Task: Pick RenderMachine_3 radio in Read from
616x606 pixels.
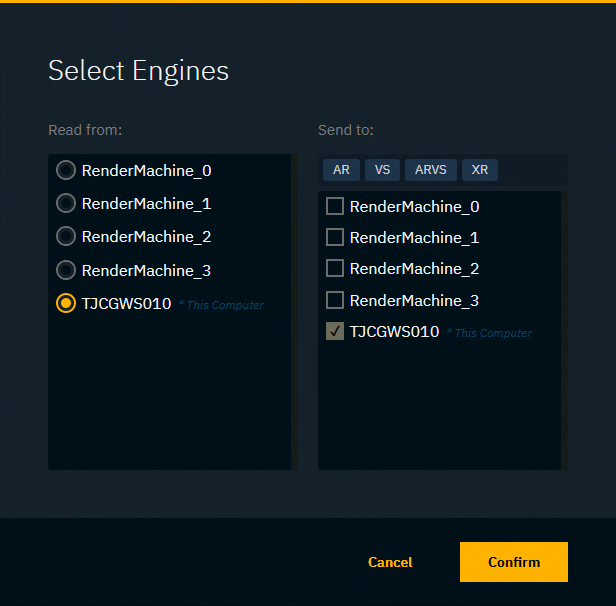Action: (x=66, y=270)
